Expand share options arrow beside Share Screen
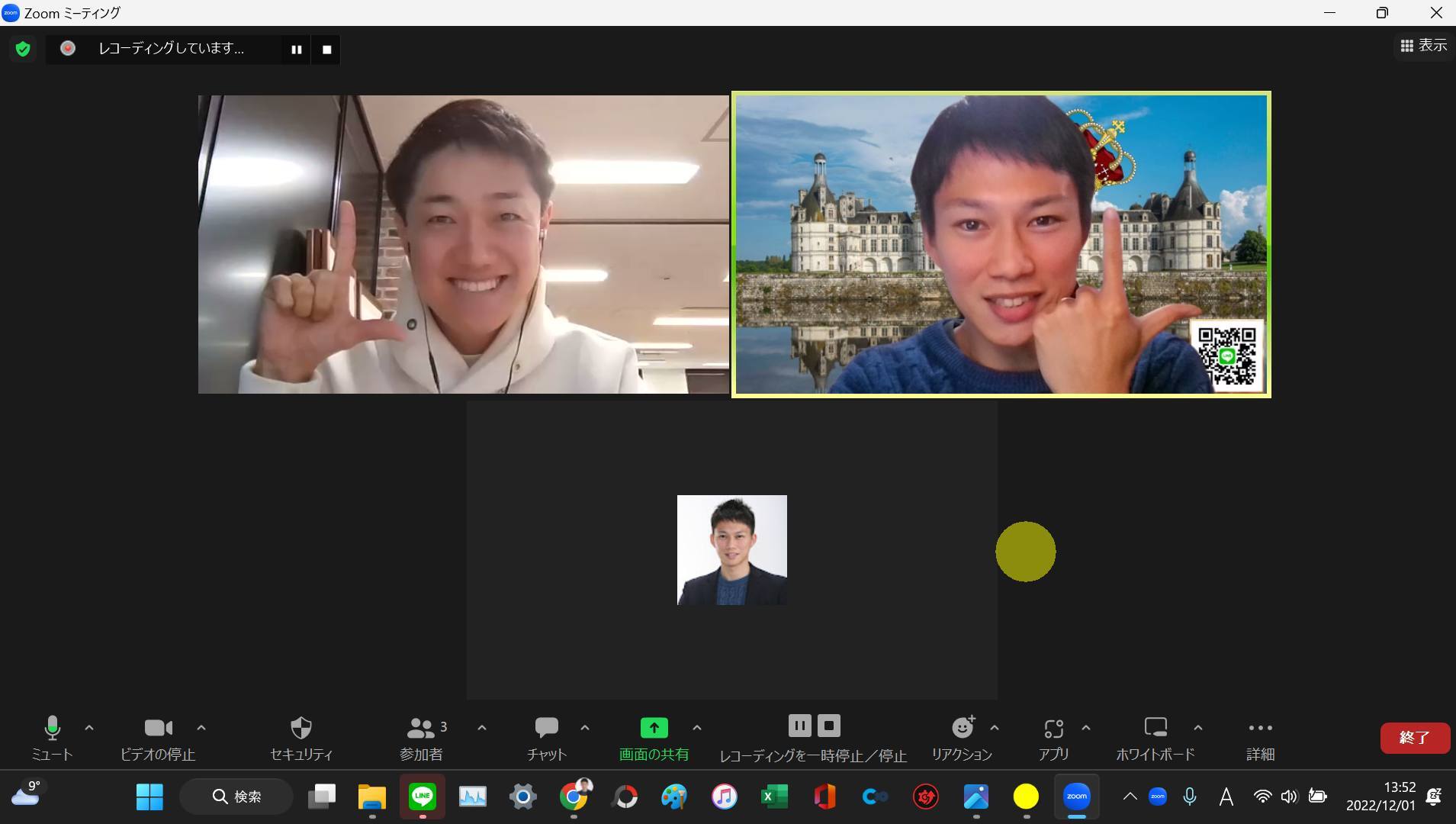This screenshot has height=824, width=1456. [696, 728]
